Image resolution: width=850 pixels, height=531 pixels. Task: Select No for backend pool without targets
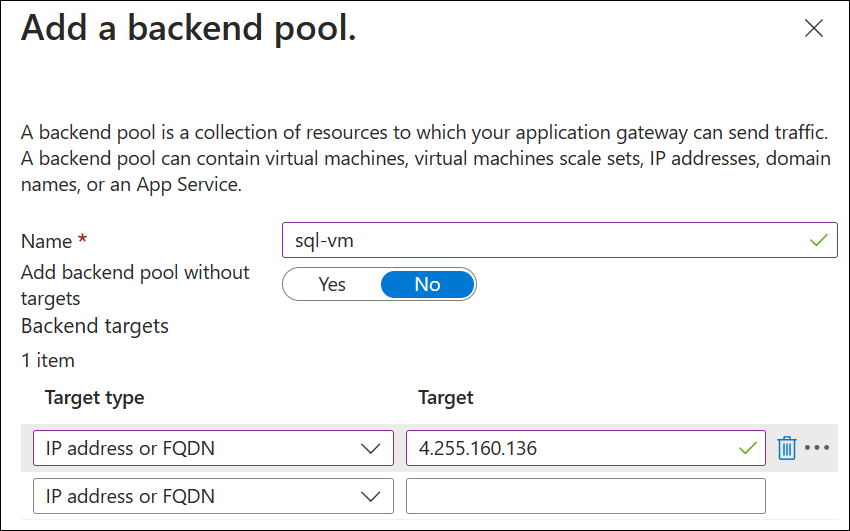point(427,285)
